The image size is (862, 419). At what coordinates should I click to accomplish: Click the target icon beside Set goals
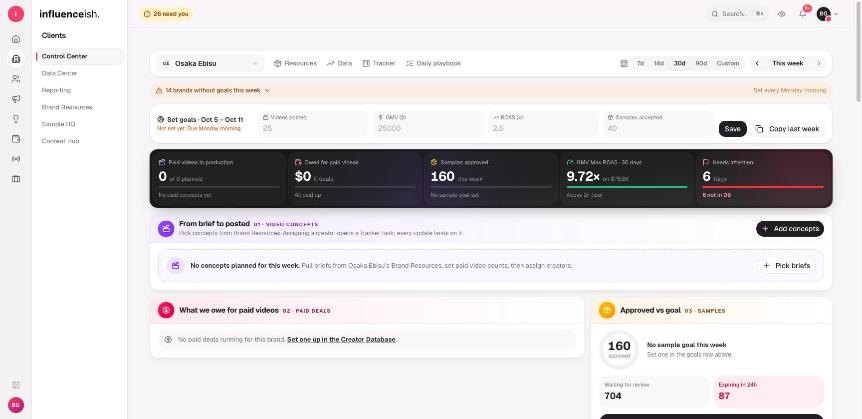click(x=161, y=119)
